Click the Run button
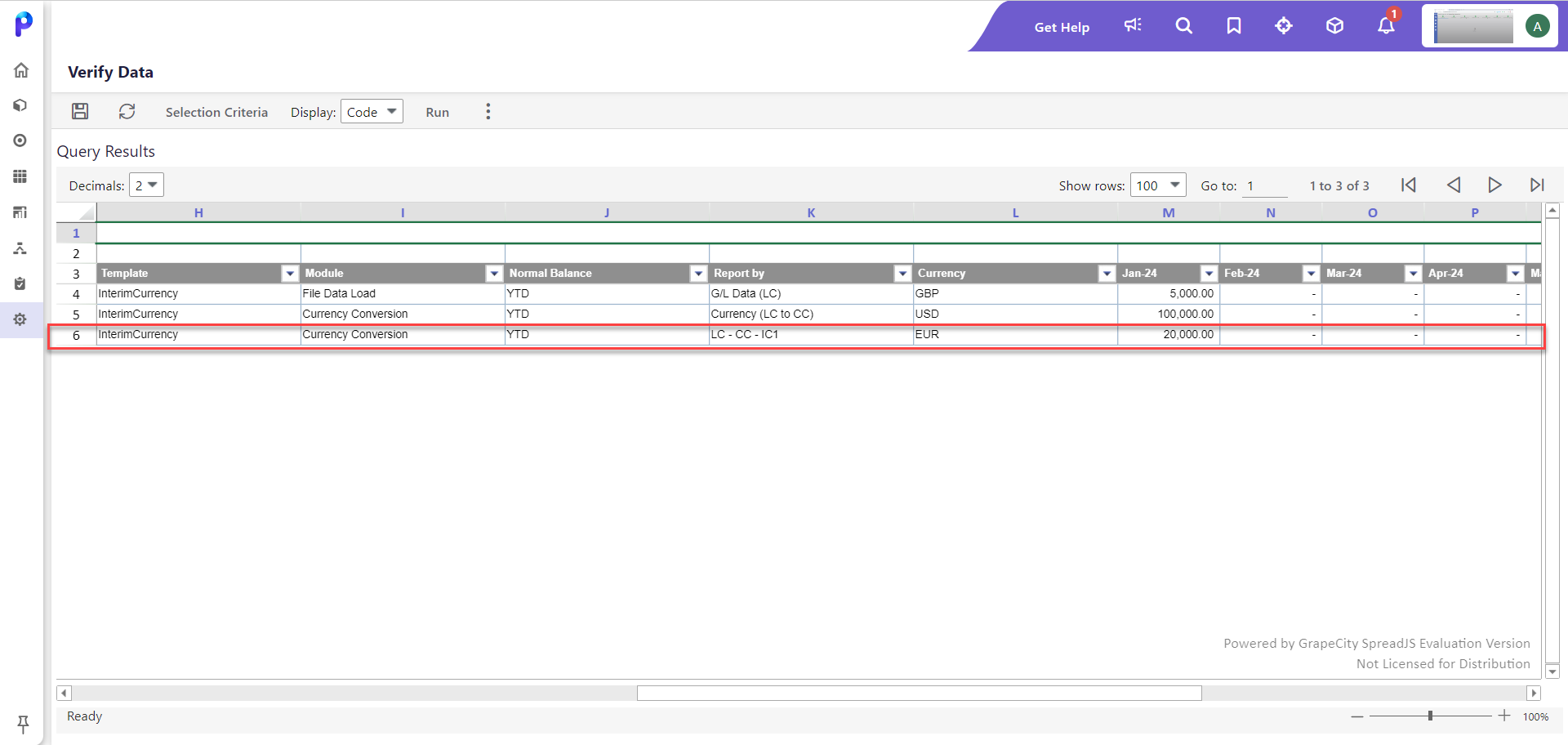This screenshot has width=1568, height=745. pyautogui.click(x=438, y=112)
